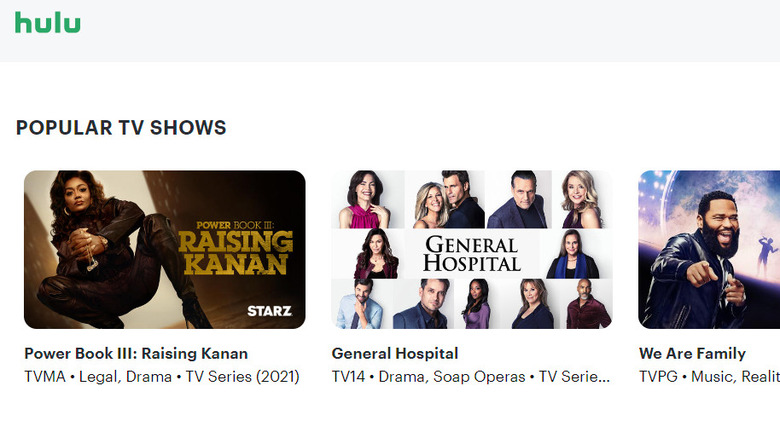780x438 pixels.
Task: Click the Popular TV Shows heading
Action: [x=121, y=128]
